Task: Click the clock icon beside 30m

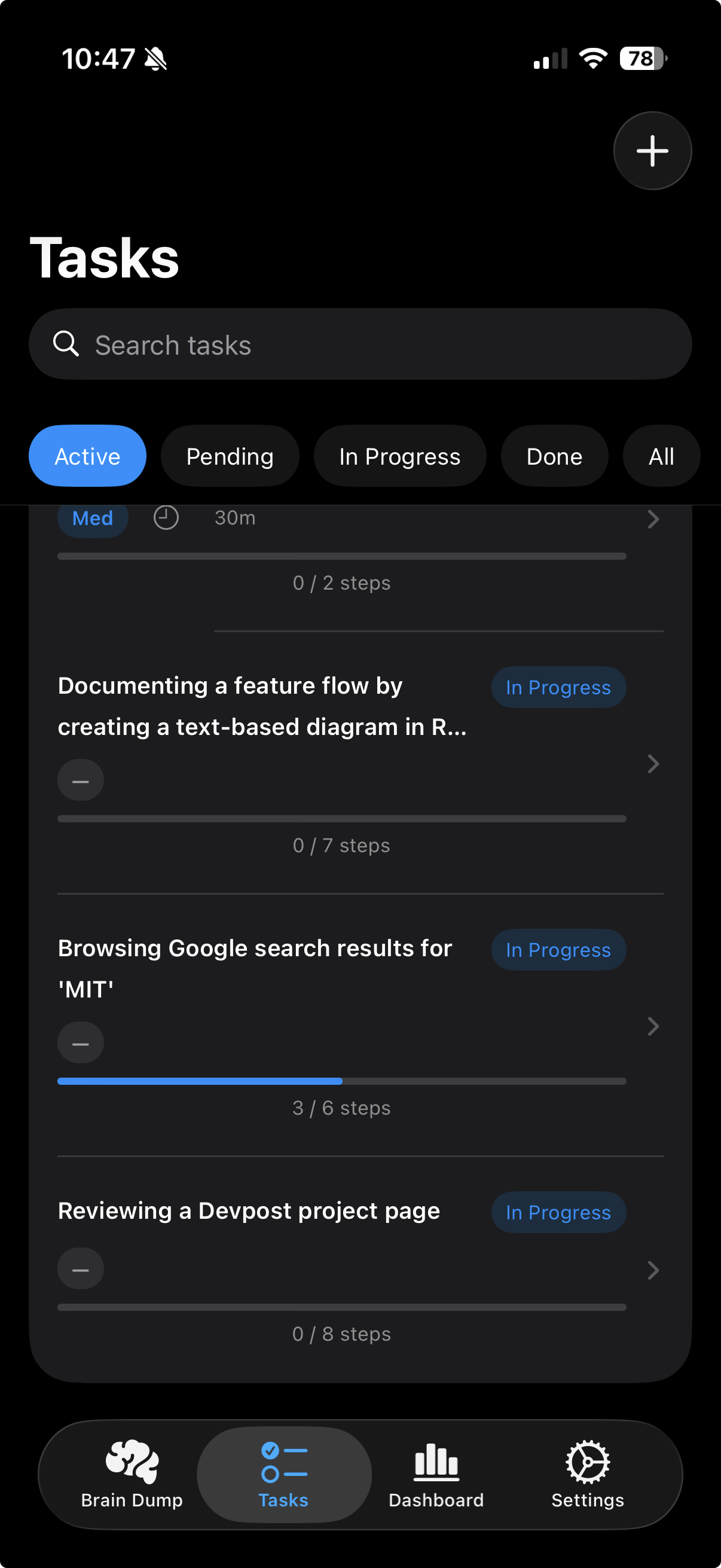Action: pyautogui.click(x=166, y=517)
